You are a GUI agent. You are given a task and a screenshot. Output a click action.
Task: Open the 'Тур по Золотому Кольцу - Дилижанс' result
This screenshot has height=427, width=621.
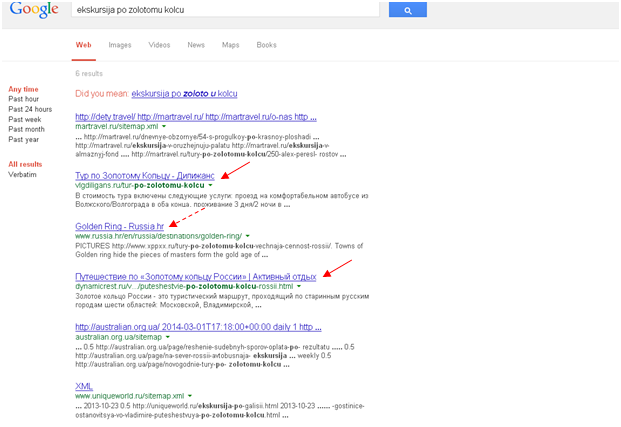(144, 175)
